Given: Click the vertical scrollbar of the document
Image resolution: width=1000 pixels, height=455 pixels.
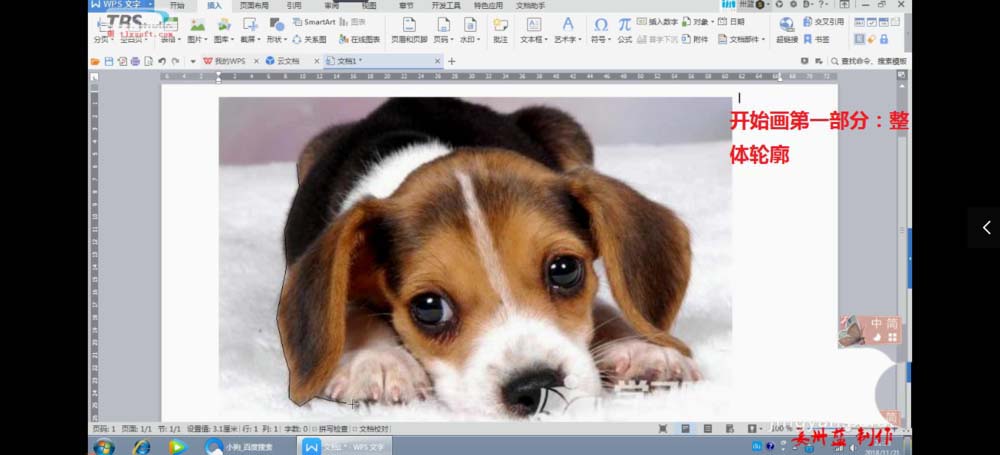Looking at the screenshot, I should coord(901,249).
